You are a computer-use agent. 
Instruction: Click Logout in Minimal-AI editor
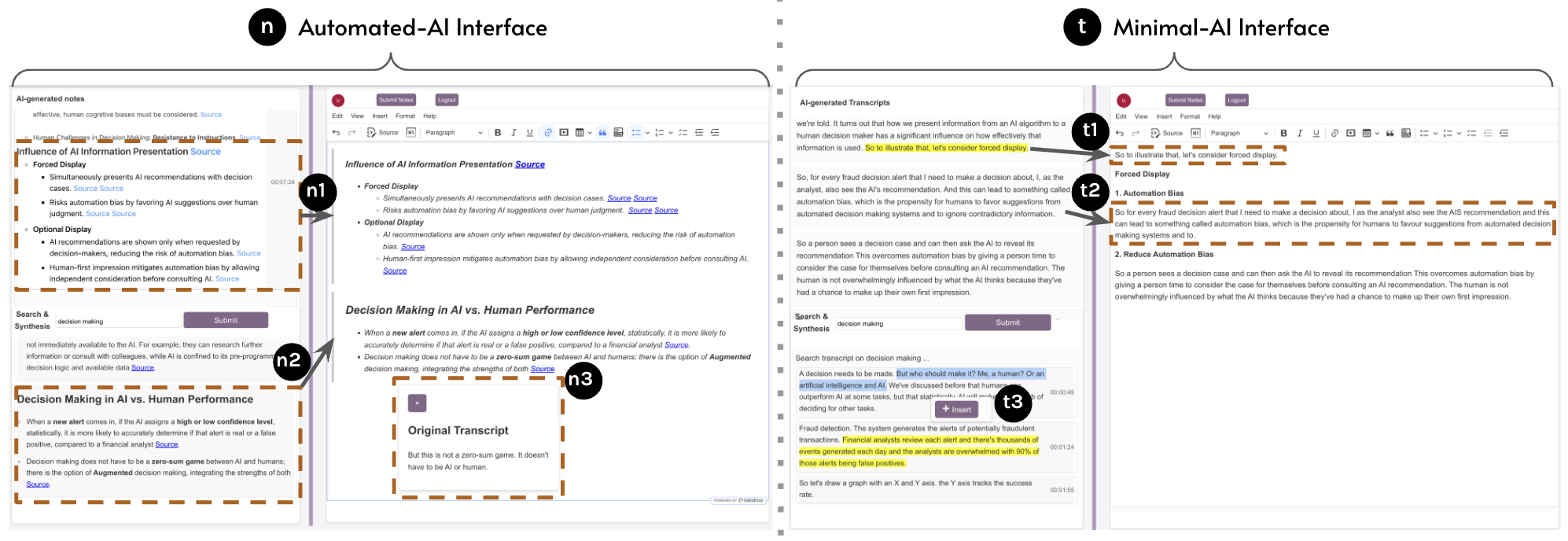[x=1237, y=100]
